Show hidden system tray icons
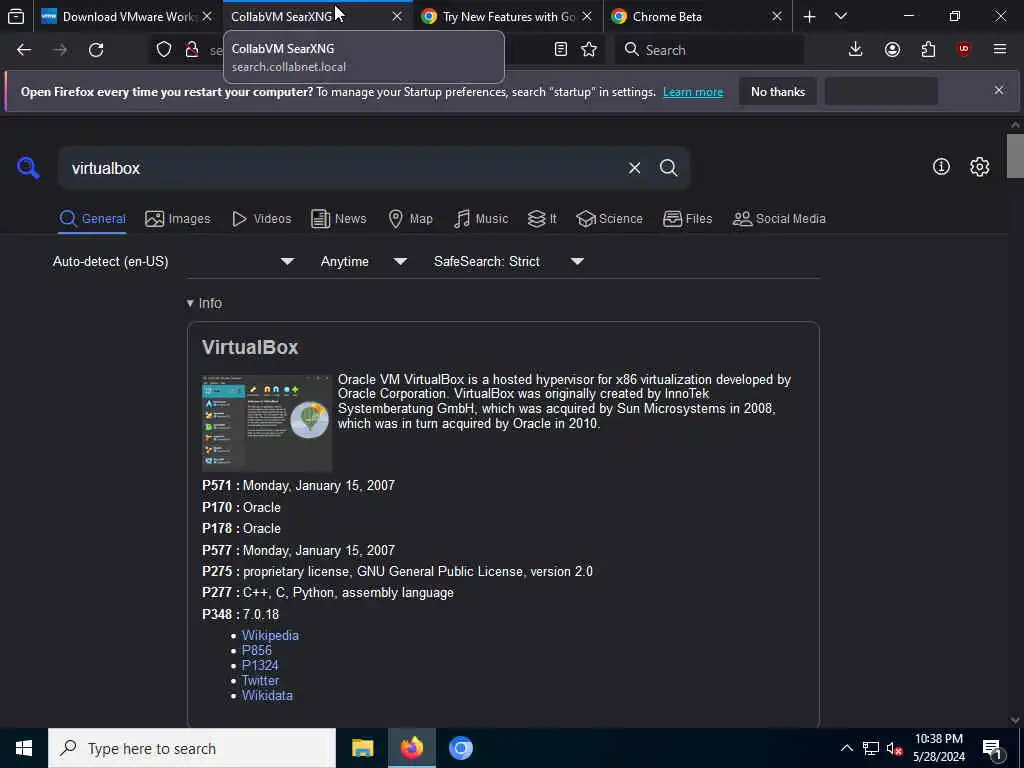Viewport: 1024px width, 768px height. click(846, 748)
